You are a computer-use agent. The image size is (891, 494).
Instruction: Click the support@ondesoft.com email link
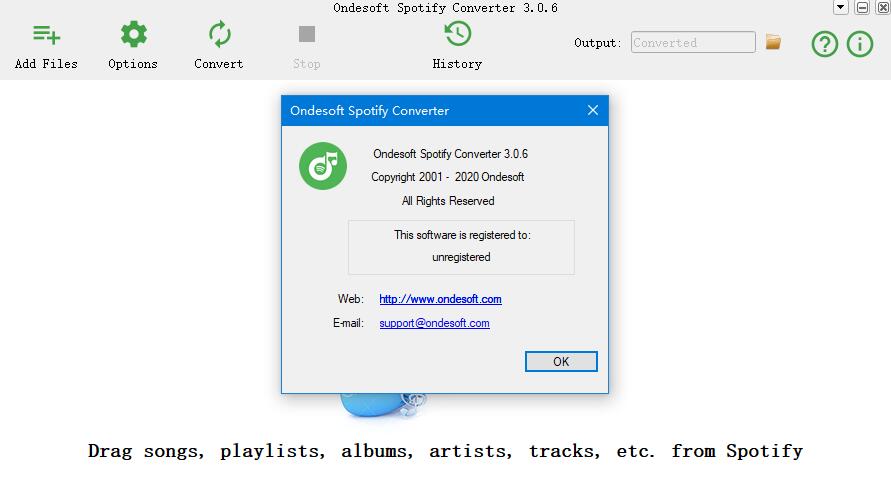tap(434, 323)
